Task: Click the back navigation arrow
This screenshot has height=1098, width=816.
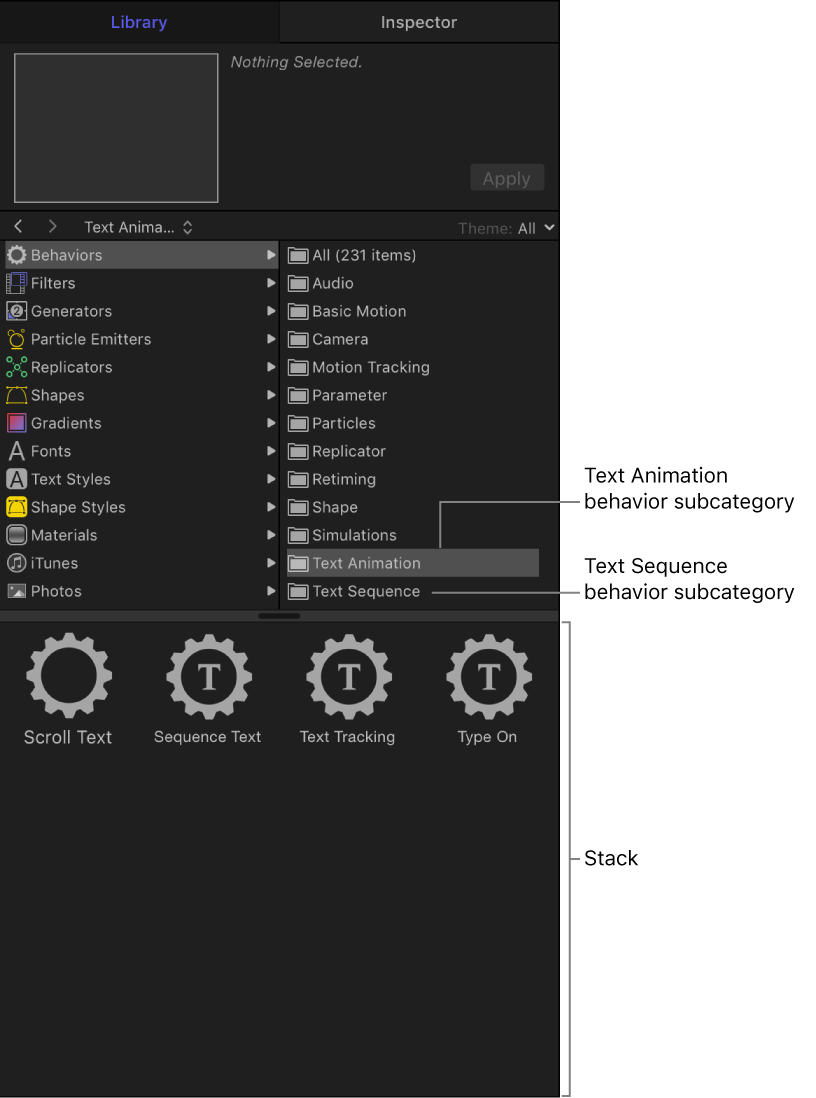Action: pos(17,227)
